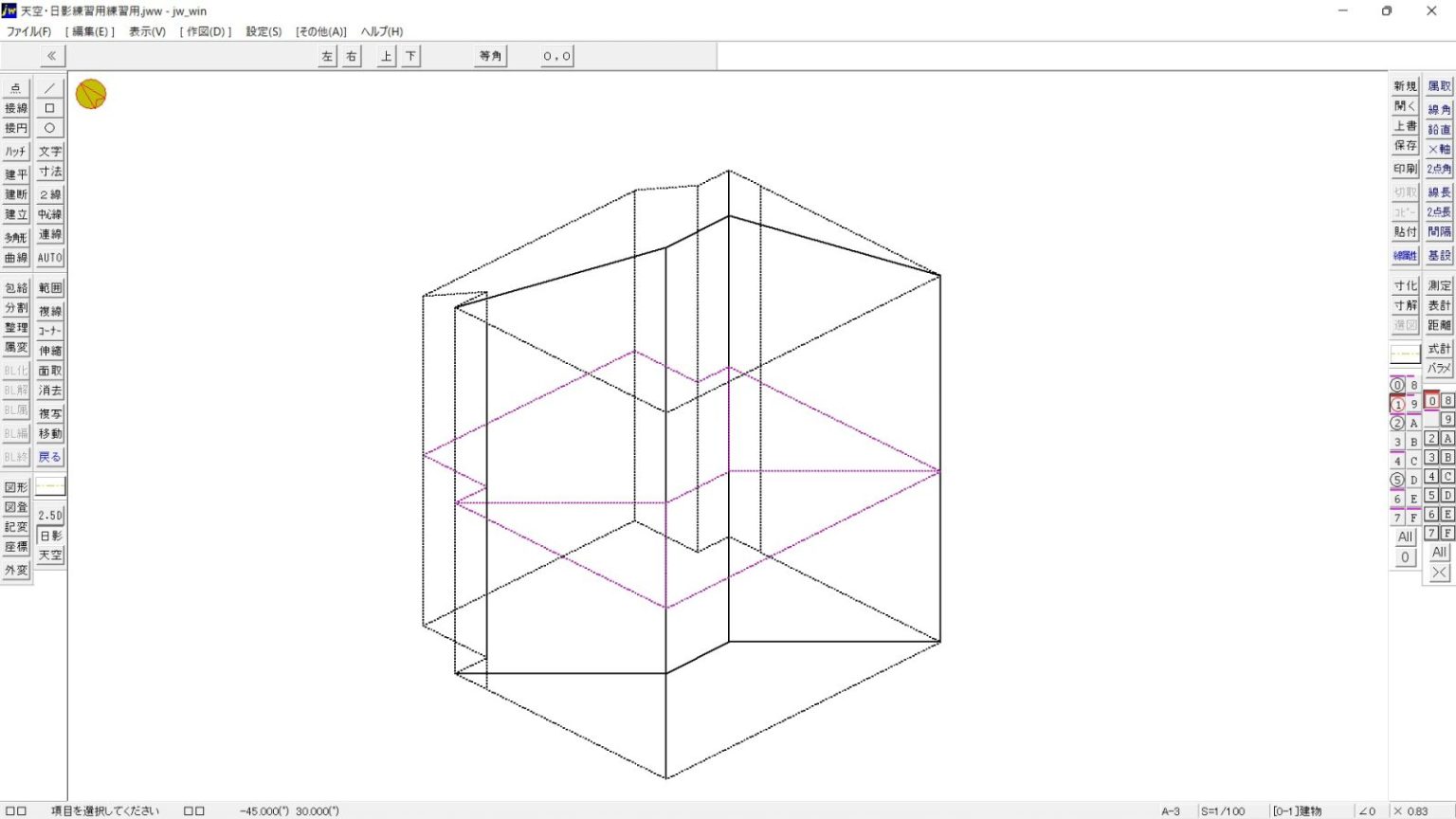Open the ファイル(F) menu
Viewport: 1456px width, 819px height.
(29, 31)
